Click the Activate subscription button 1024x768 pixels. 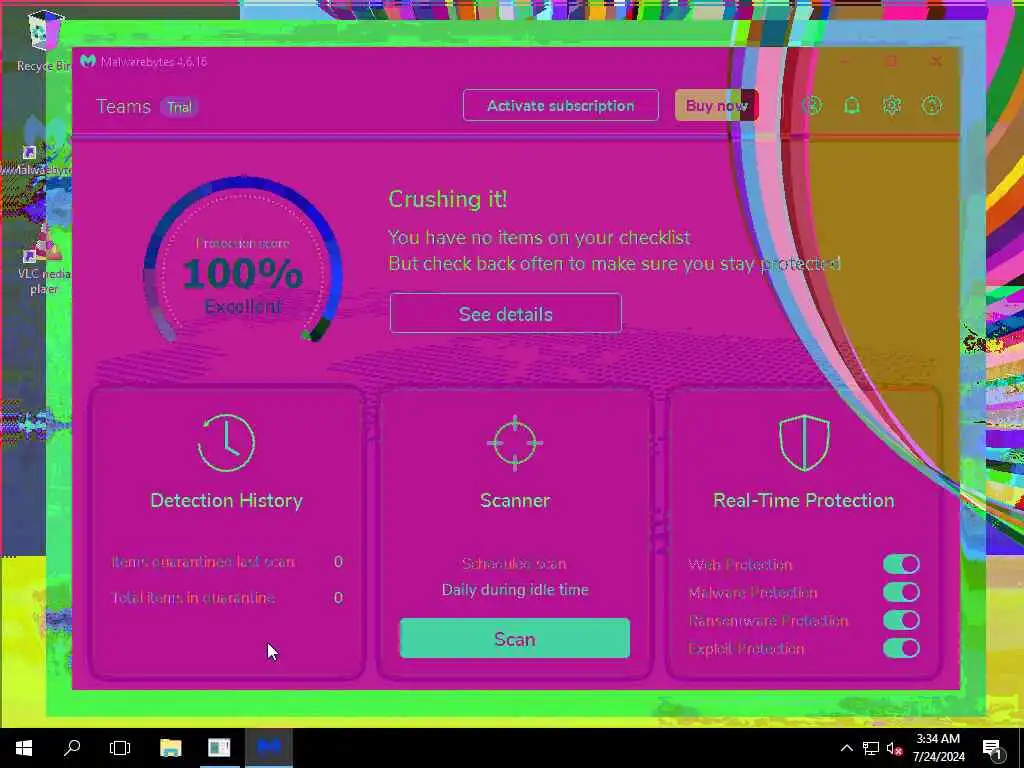[560, 106]
